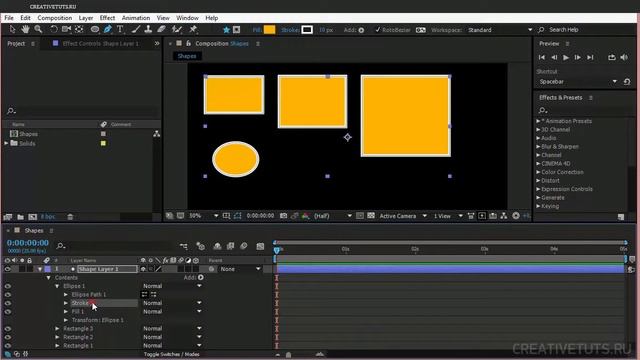Play the composition preview

566,58
